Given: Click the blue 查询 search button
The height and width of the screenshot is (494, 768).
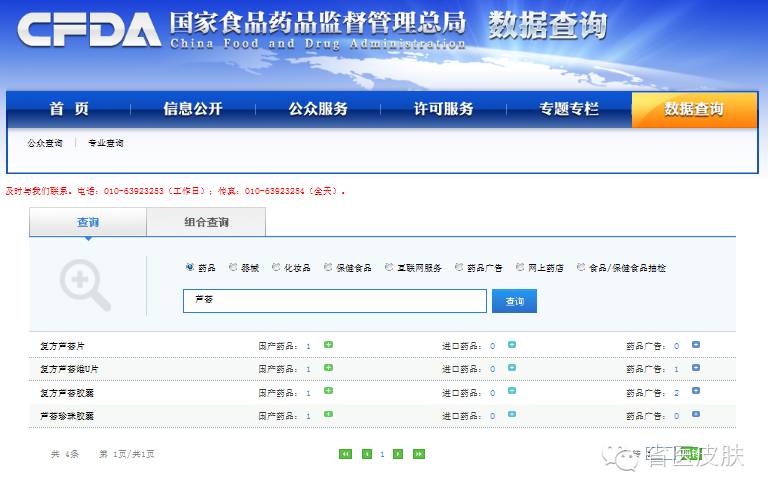Looking at the screenshot, I should 514,301.
